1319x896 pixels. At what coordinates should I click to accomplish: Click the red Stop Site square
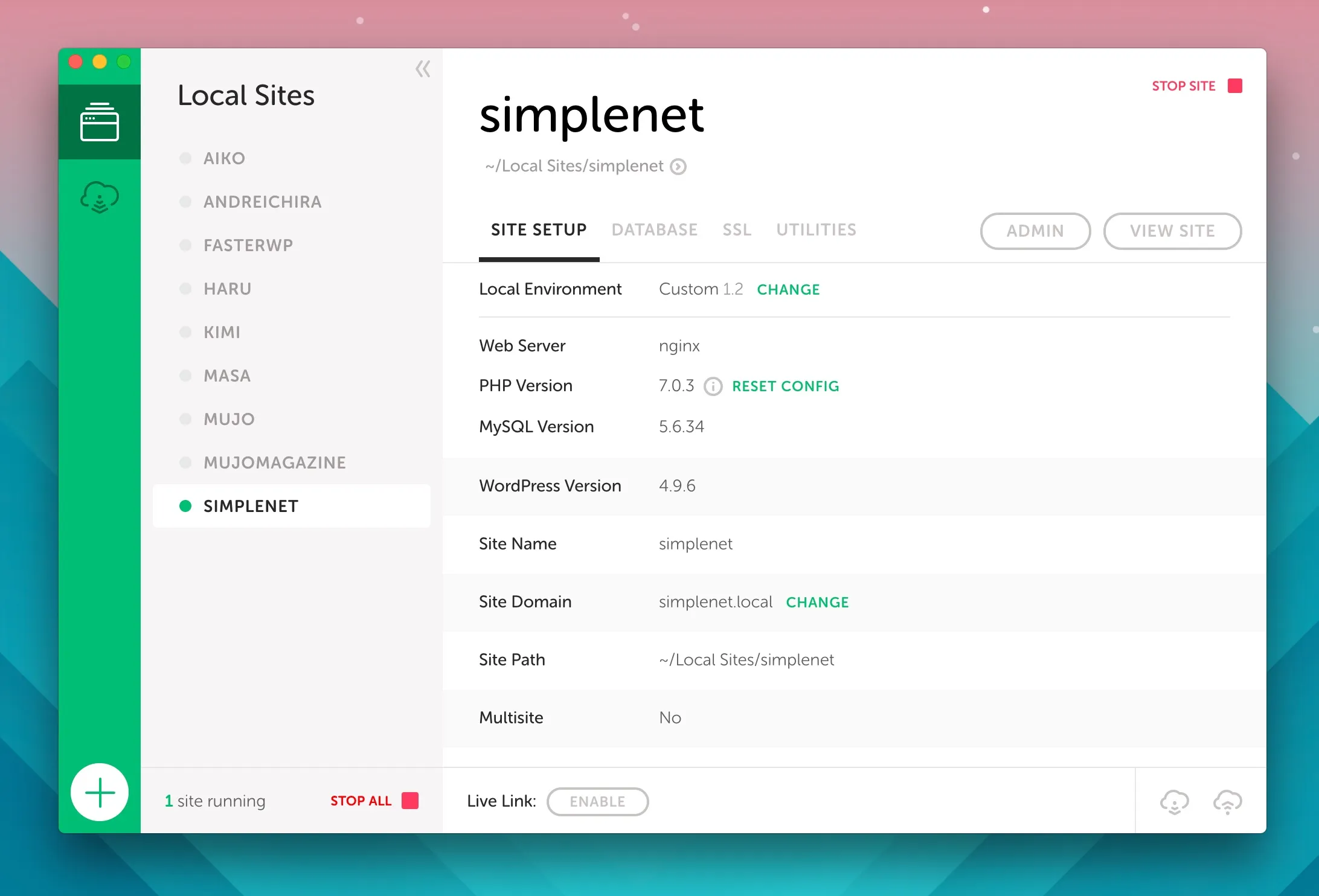[x=1235, y=86]
